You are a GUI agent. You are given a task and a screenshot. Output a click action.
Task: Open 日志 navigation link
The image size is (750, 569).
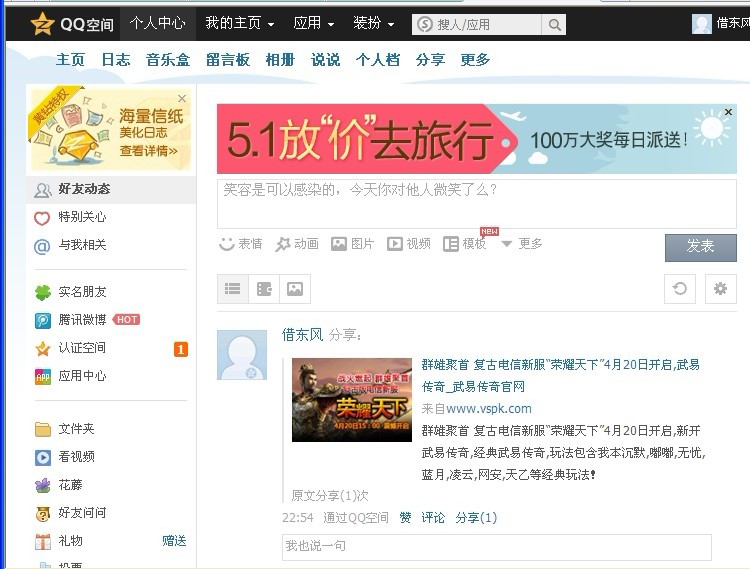116,60
